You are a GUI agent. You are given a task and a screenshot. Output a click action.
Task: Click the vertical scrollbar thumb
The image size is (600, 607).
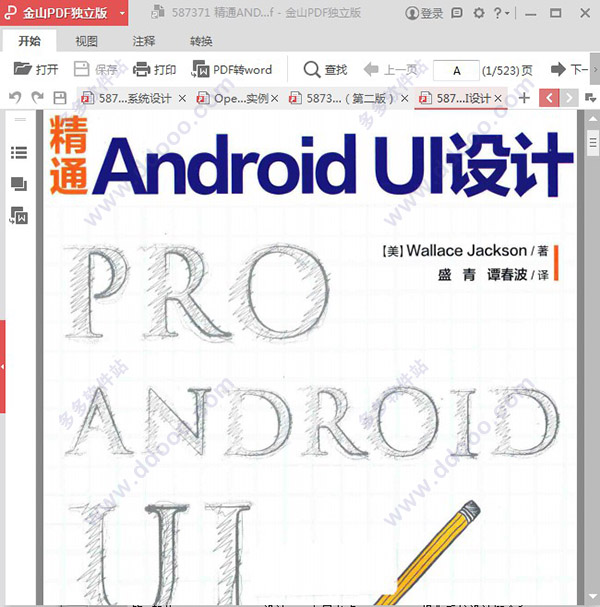click(x=593, y=143)
